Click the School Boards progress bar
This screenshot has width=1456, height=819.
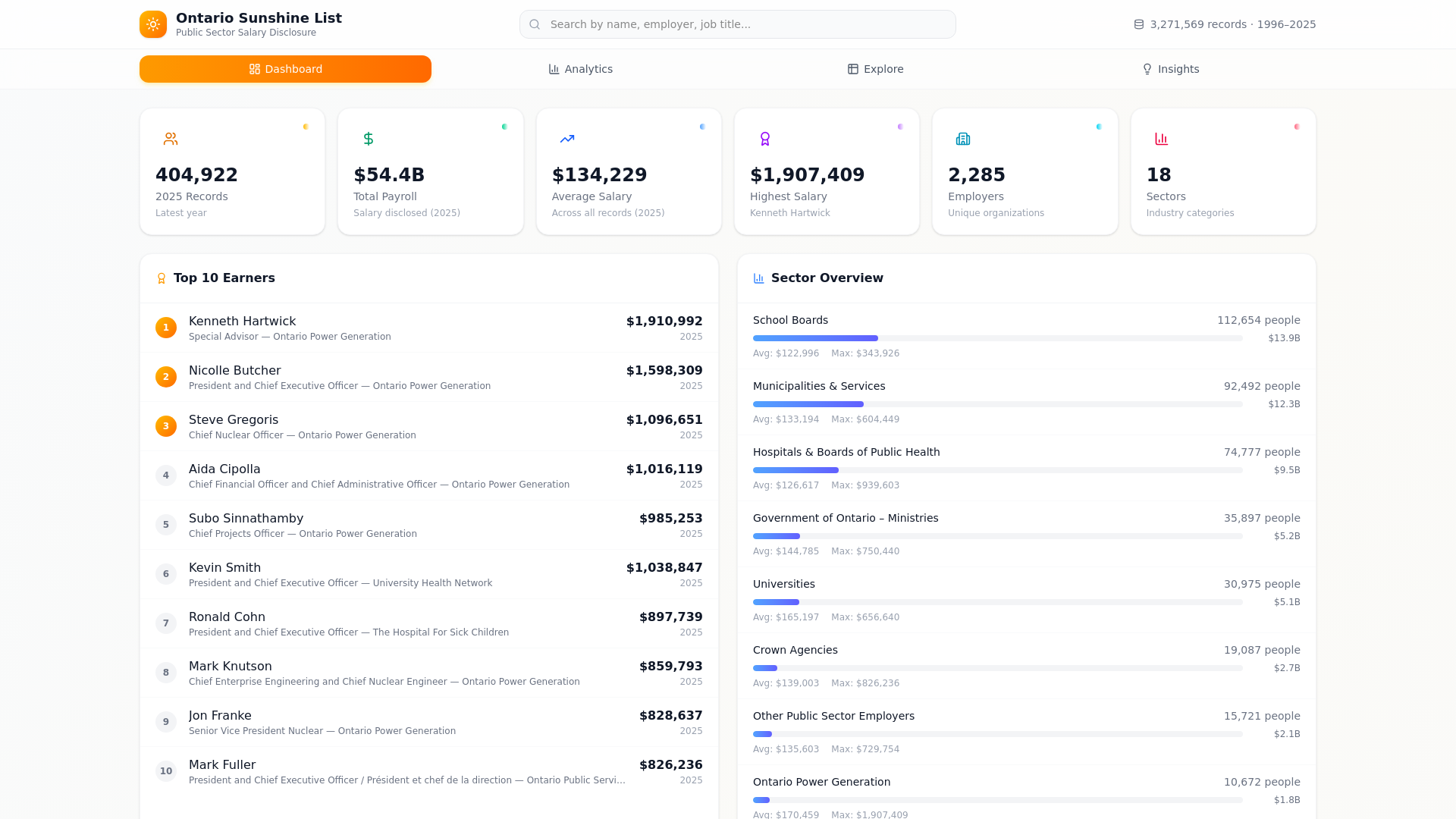point(997,338)
